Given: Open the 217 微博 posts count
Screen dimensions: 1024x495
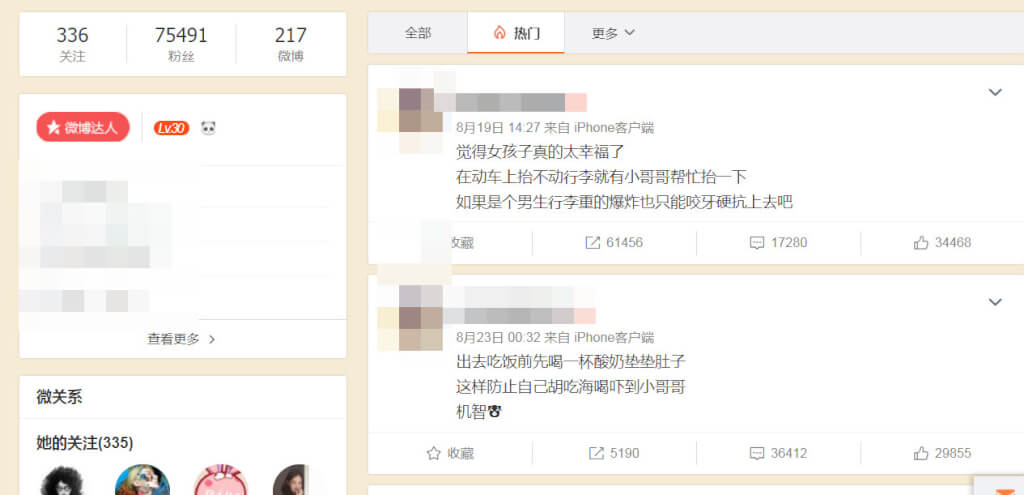Looking at the screenshot, I should click(291, 44).
